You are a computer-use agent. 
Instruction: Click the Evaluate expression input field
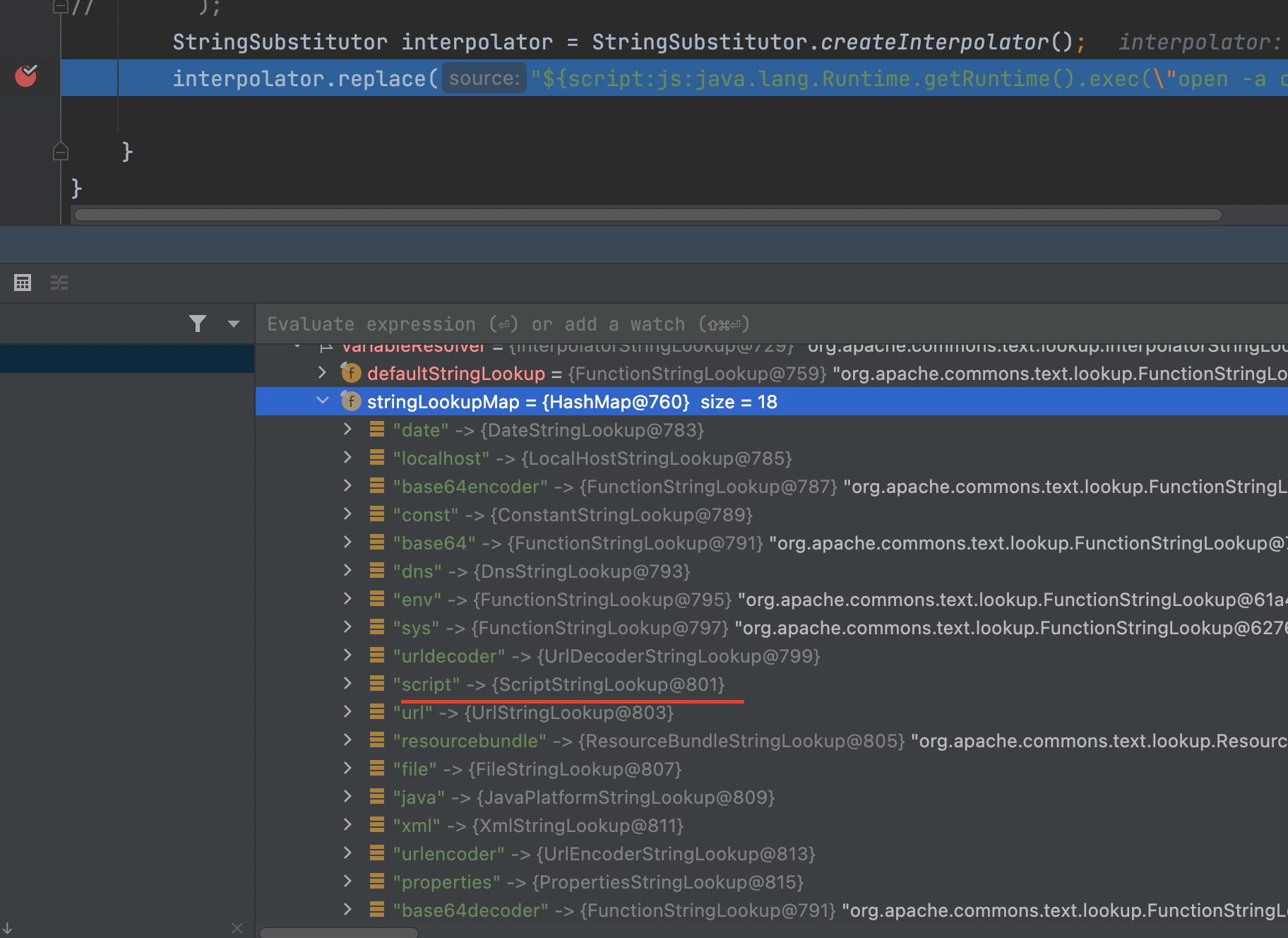[771, 324]
